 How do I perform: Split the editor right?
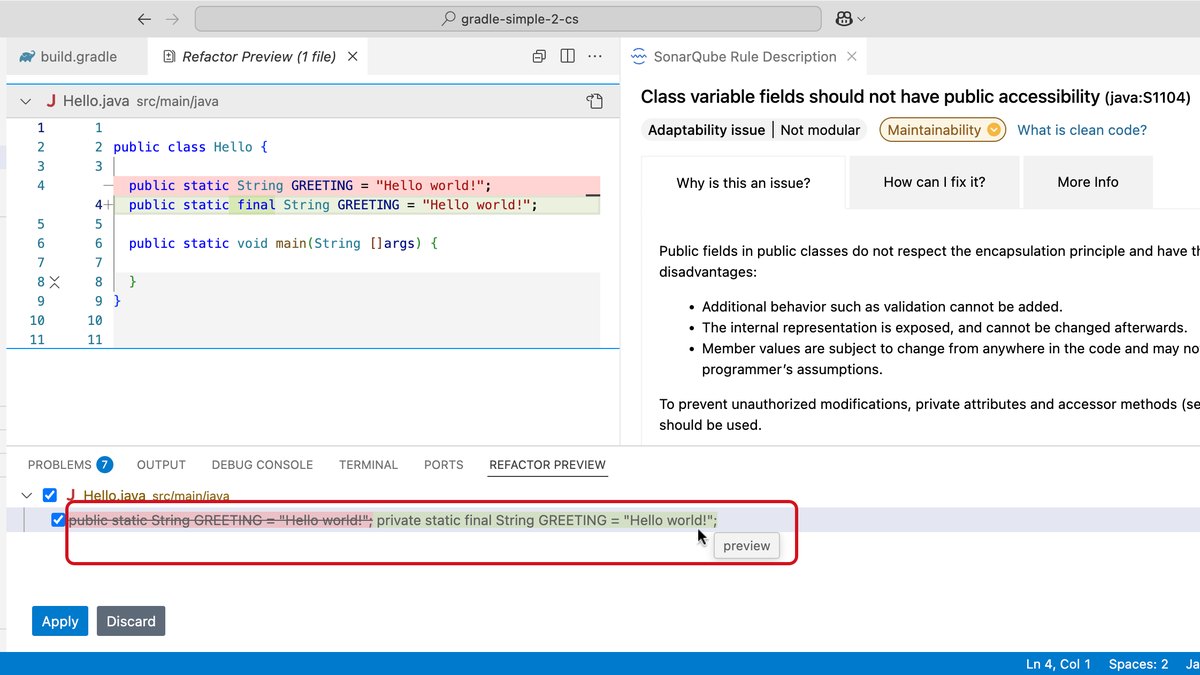(567, 57)
